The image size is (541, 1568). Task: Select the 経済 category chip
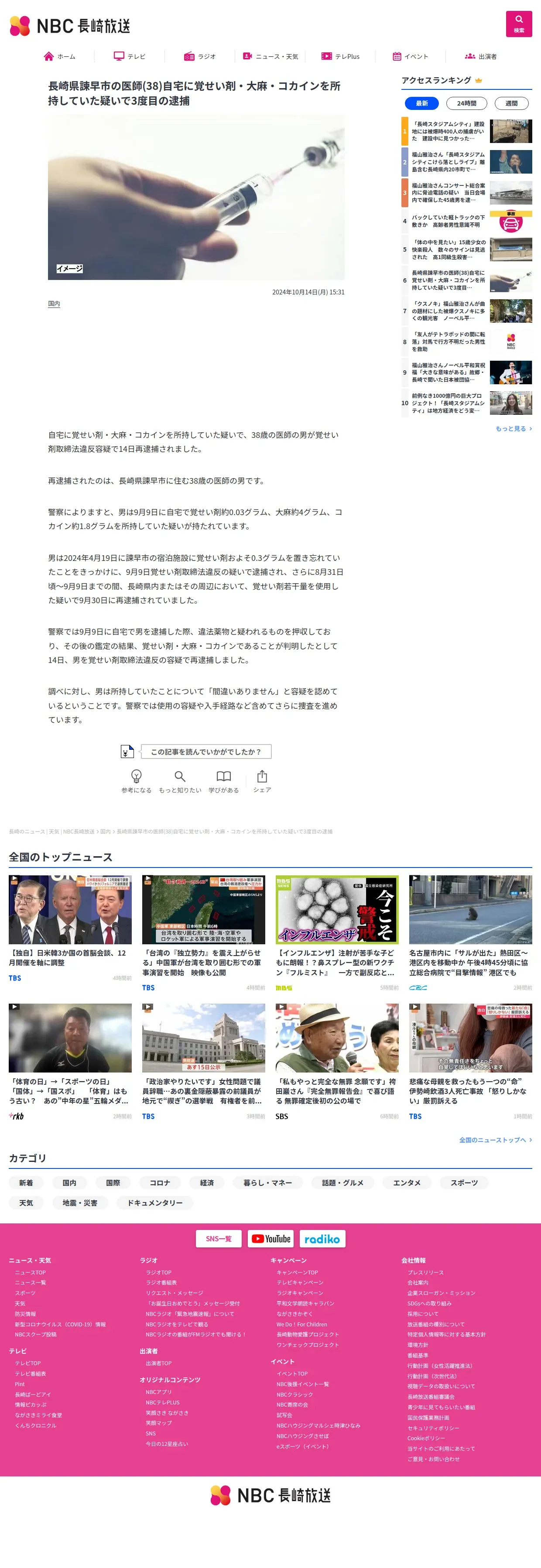coord(207,1183)
